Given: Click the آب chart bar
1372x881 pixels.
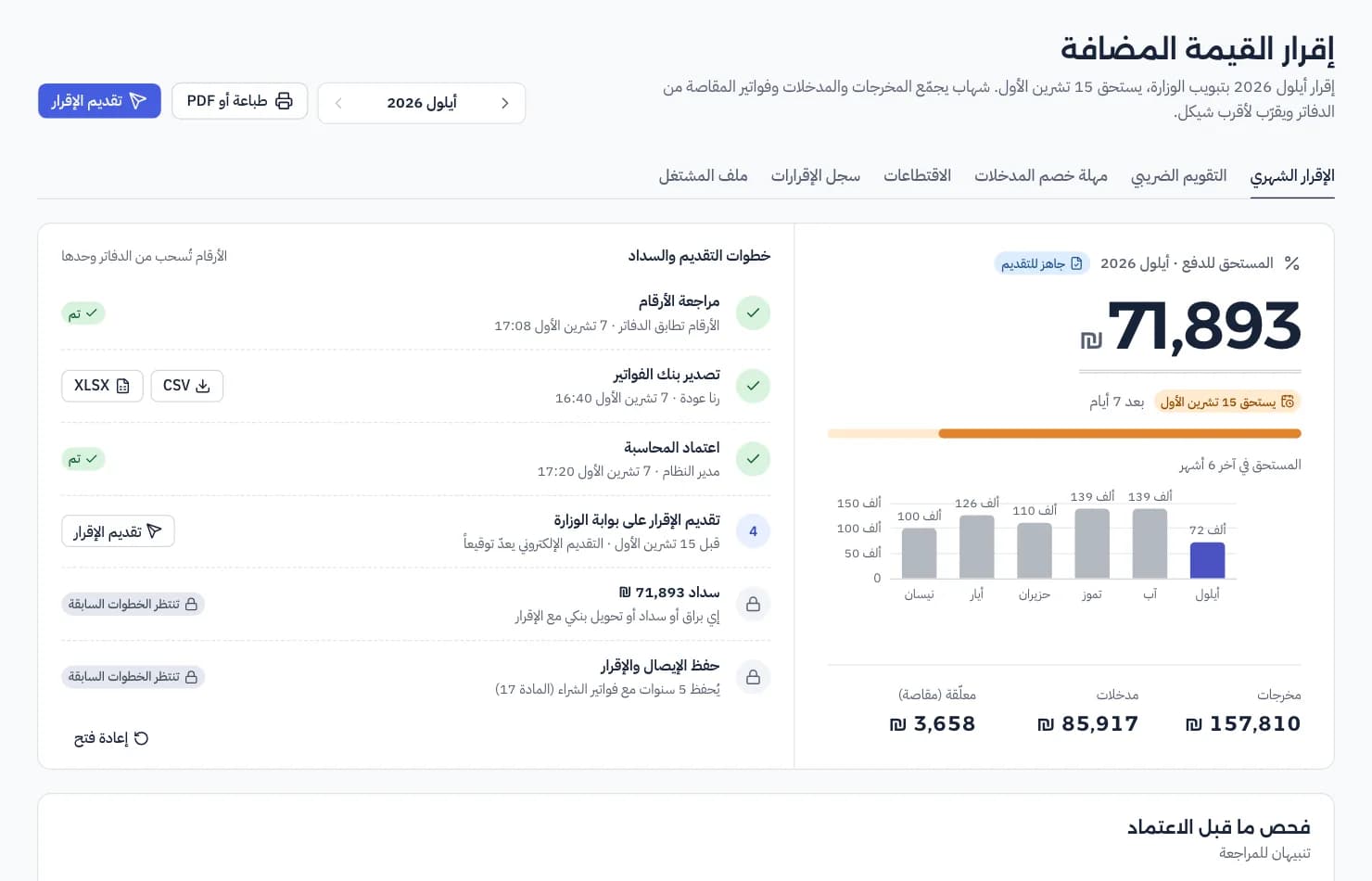Looking at the screenshot, I should pos(1150,543).
